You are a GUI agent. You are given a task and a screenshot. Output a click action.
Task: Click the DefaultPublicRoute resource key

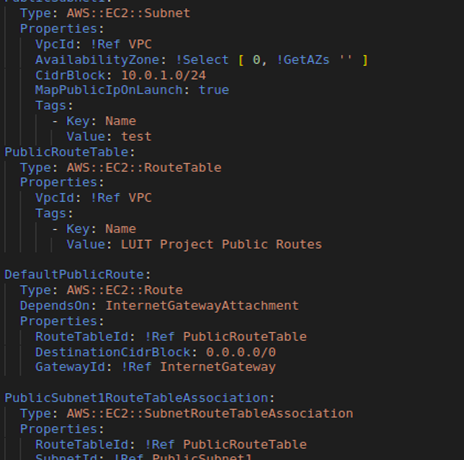click(74, 275)
